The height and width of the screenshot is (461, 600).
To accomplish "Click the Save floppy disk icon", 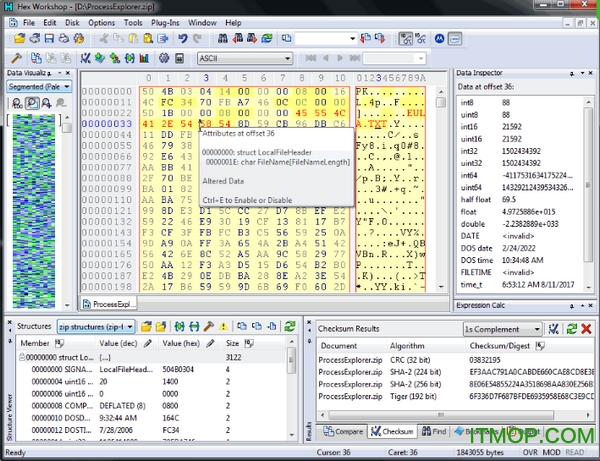I will pyautogui.click(x=49, y=38).
